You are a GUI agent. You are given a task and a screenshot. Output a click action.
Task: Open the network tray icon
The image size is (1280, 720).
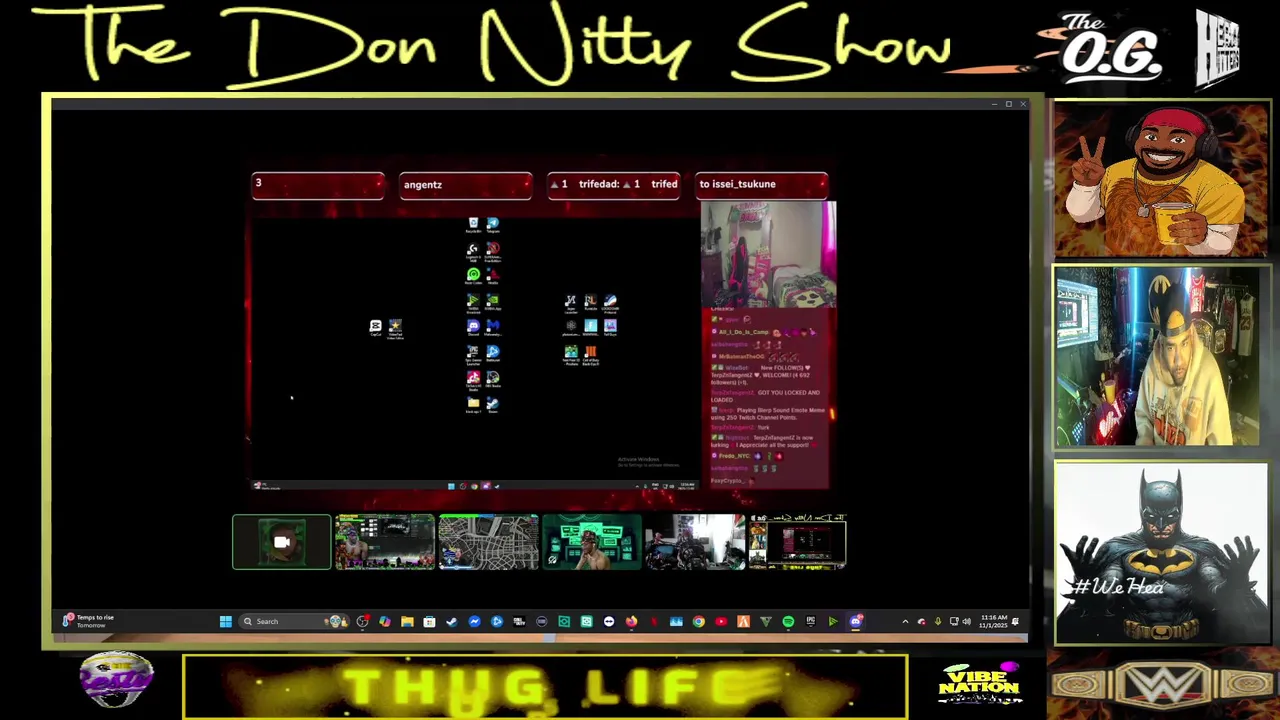coord(954,621)
